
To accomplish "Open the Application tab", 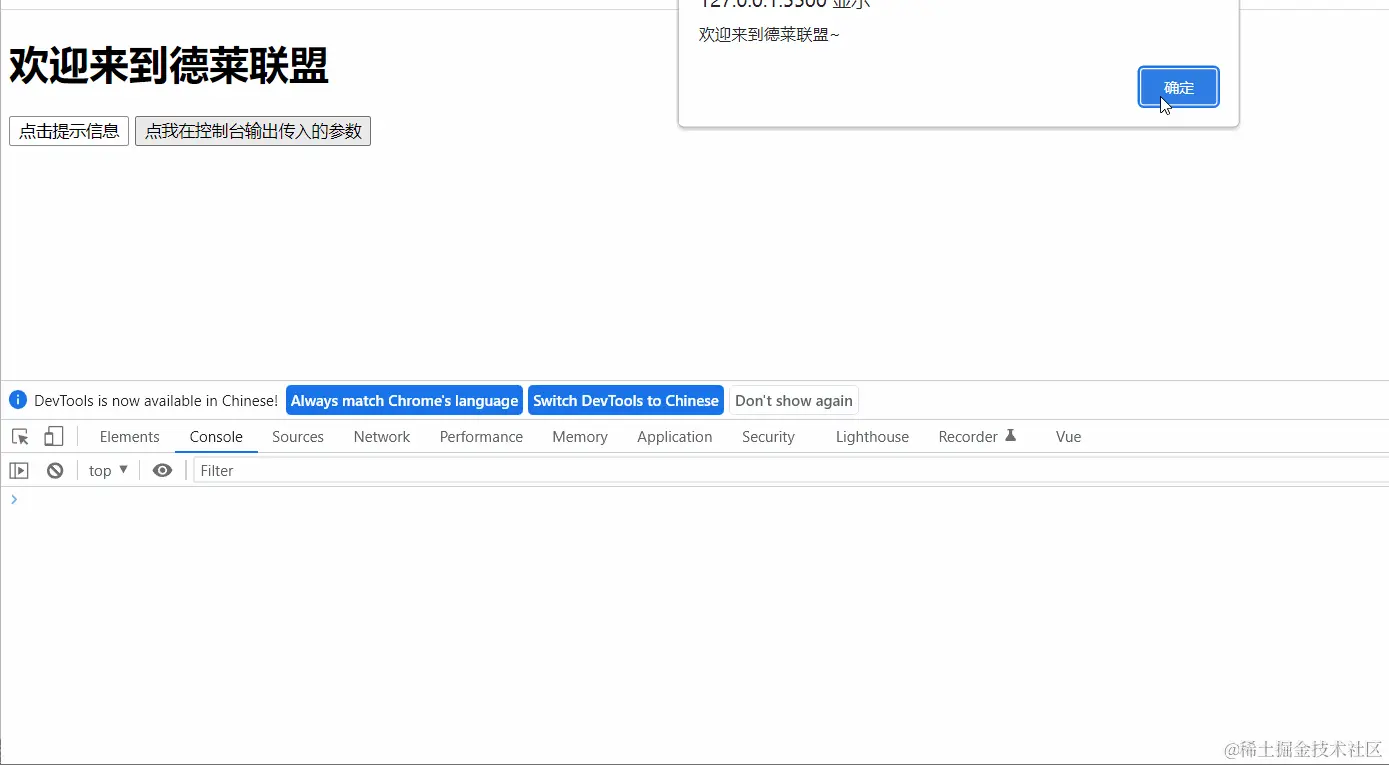I will coord(675,437).
